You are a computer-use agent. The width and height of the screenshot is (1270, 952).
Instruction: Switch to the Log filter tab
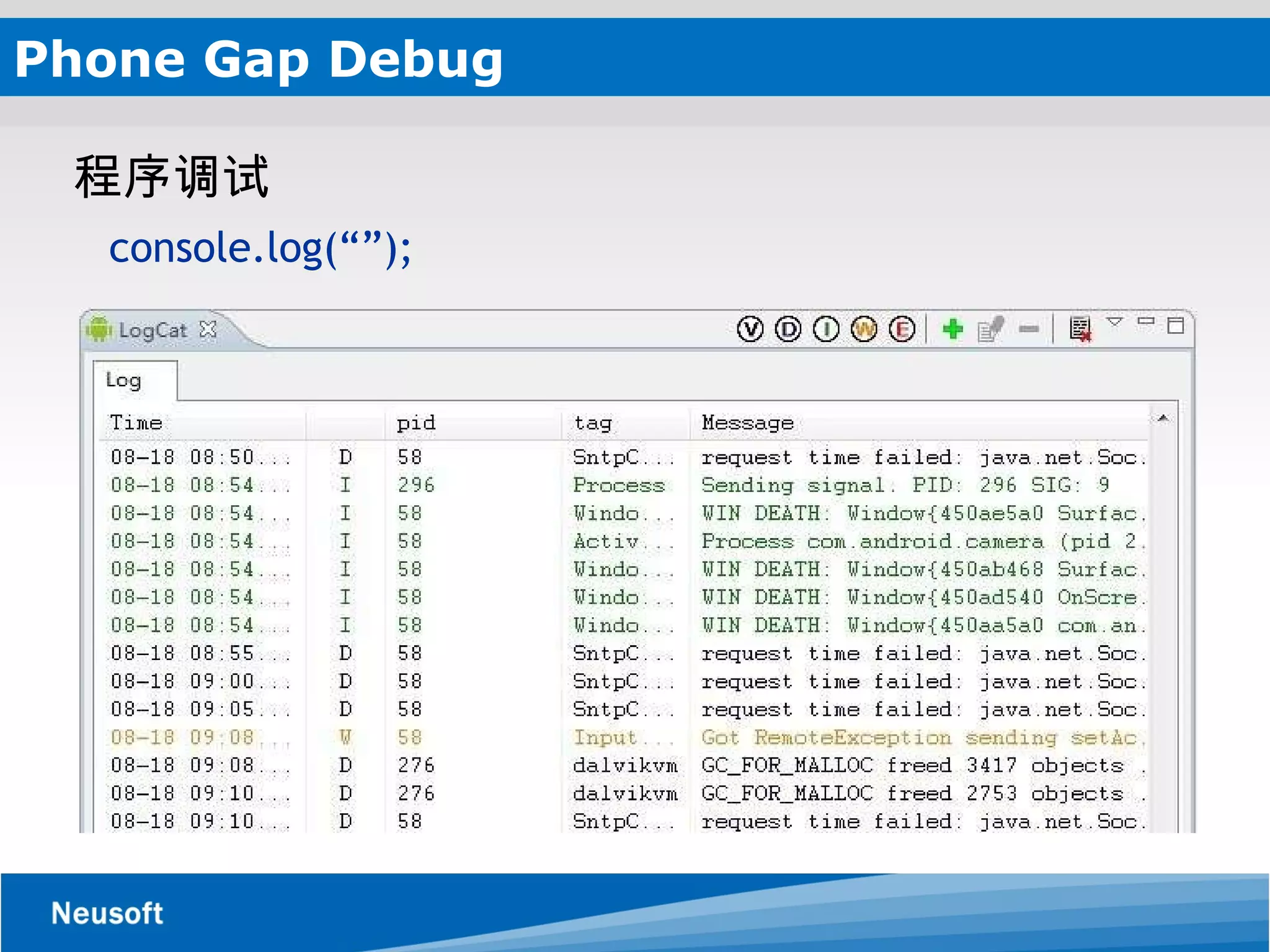coord(135,381)
